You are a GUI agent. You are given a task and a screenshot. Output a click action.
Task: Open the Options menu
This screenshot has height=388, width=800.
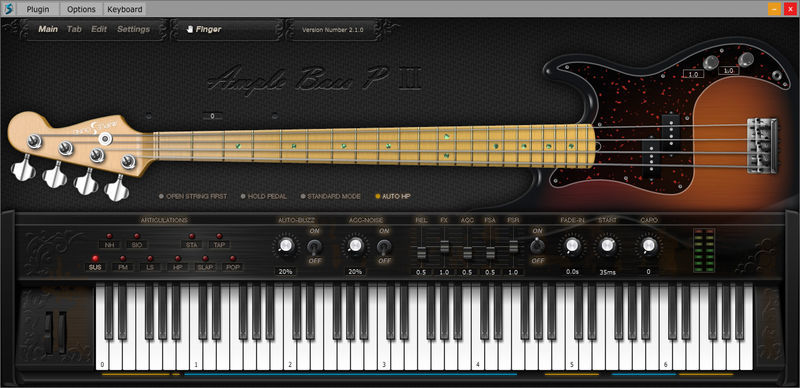pyautogui.click(x=81, y=9)
